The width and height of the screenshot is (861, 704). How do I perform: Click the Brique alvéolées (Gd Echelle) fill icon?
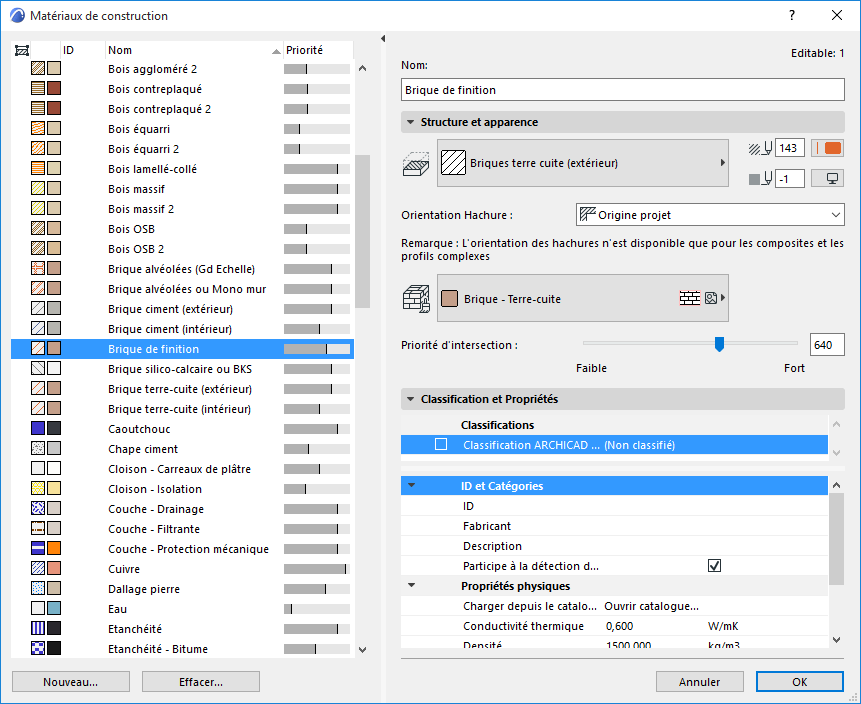click(x=38, y=269)
